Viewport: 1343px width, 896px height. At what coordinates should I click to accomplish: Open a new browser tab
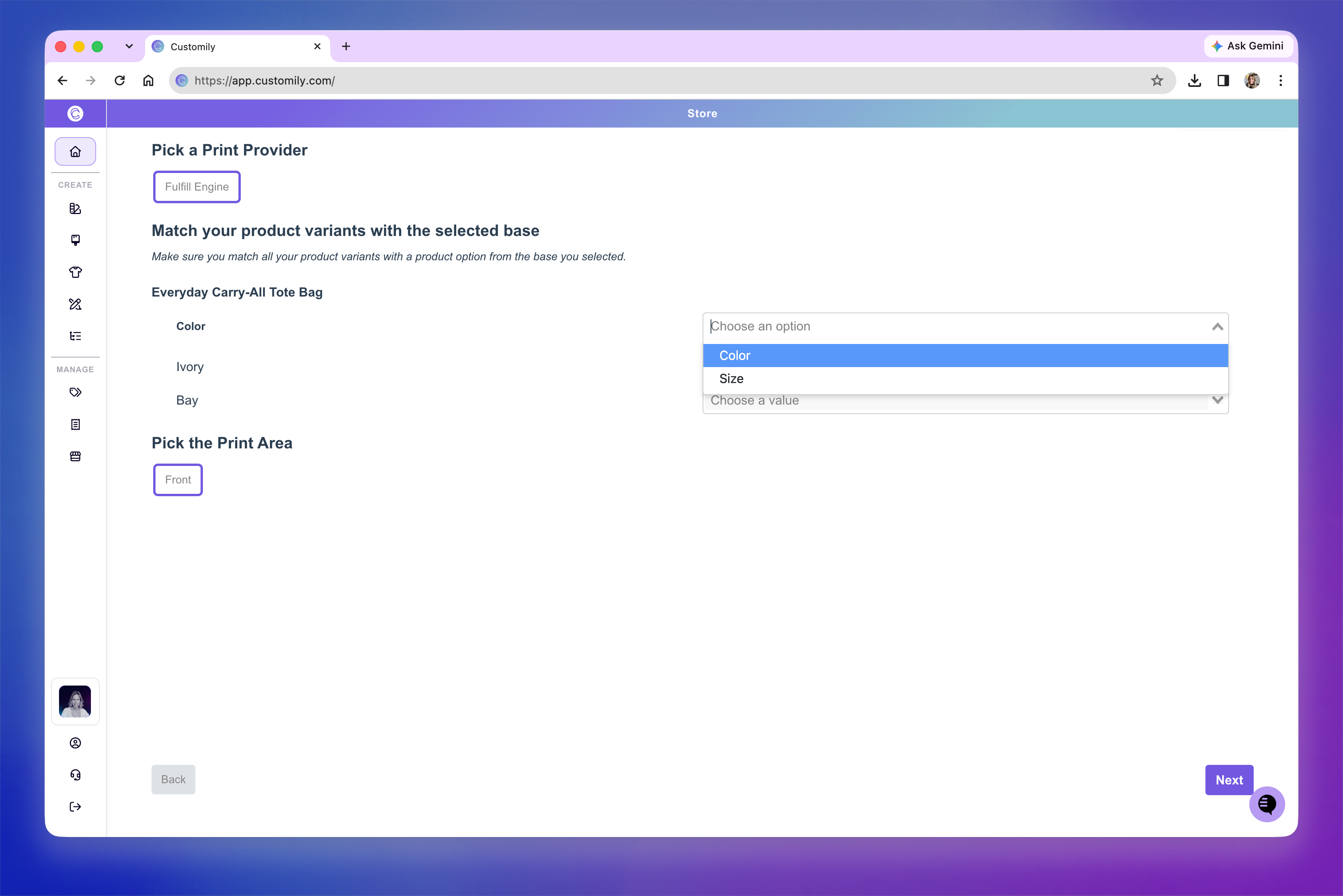[346, 46]
